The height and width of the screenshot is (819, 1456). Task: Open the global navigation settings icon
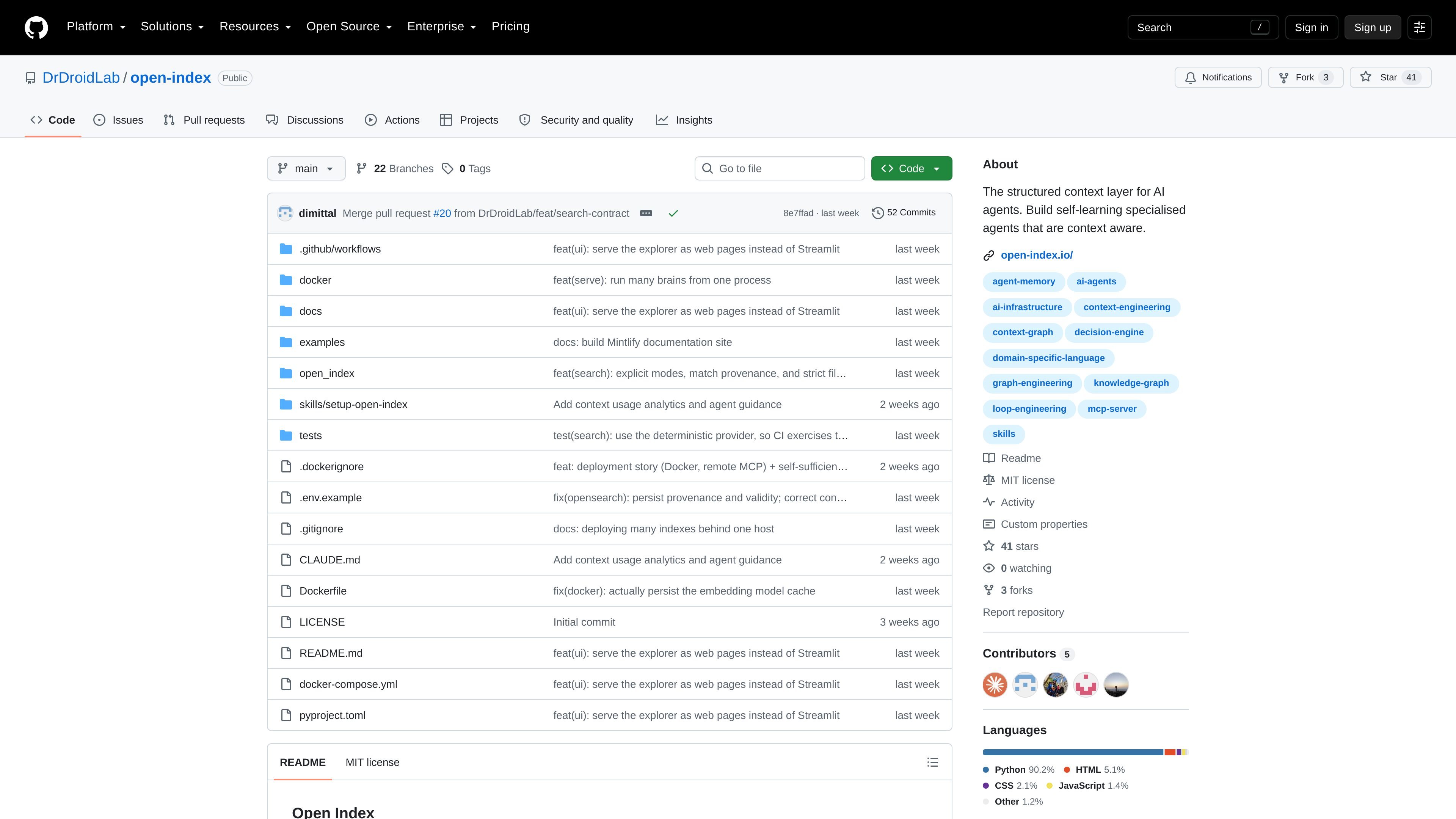click(1419, 27)
